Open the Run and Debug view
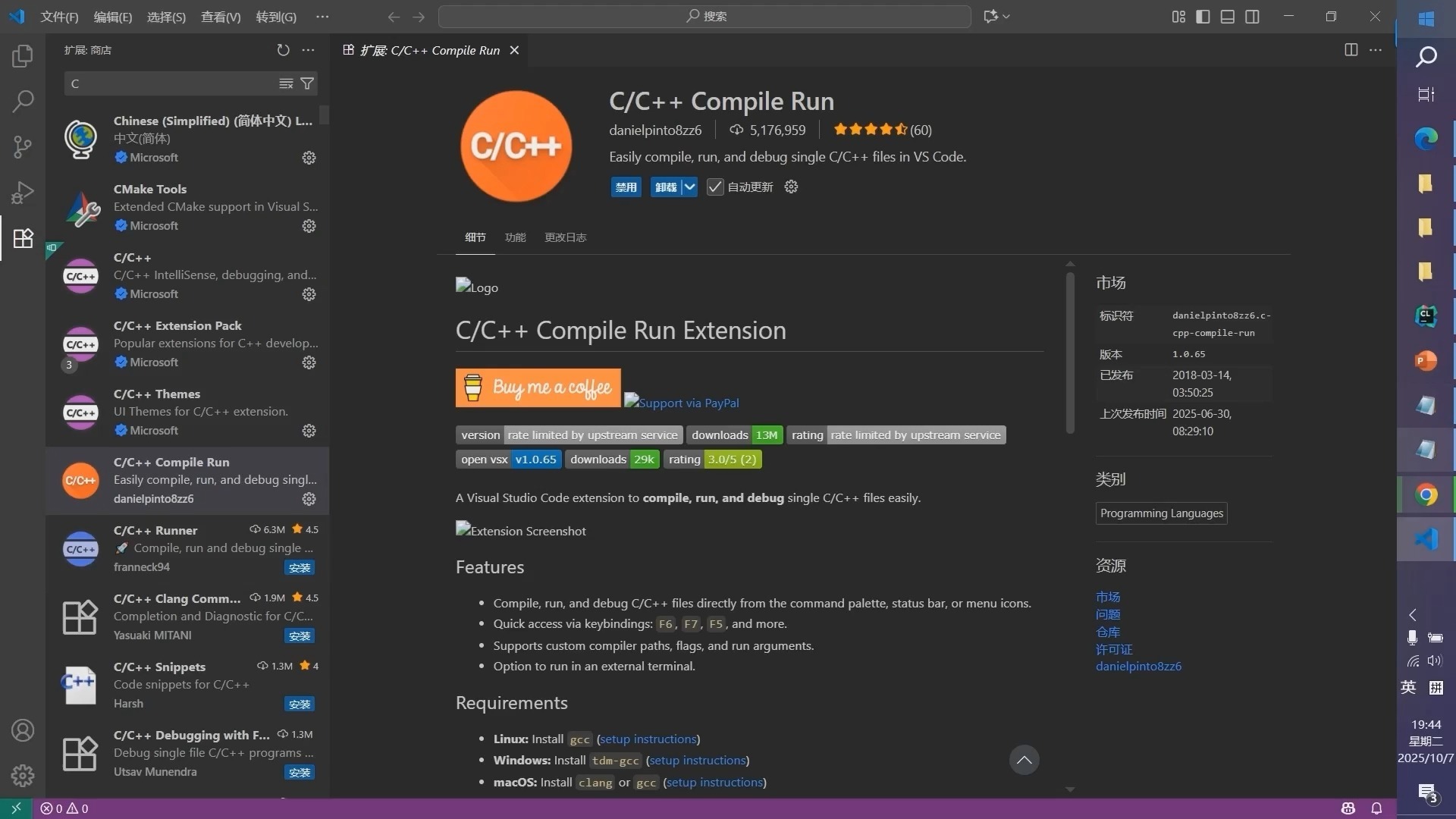This screenshot has height=819, width=1456. (x=23, y=192)
